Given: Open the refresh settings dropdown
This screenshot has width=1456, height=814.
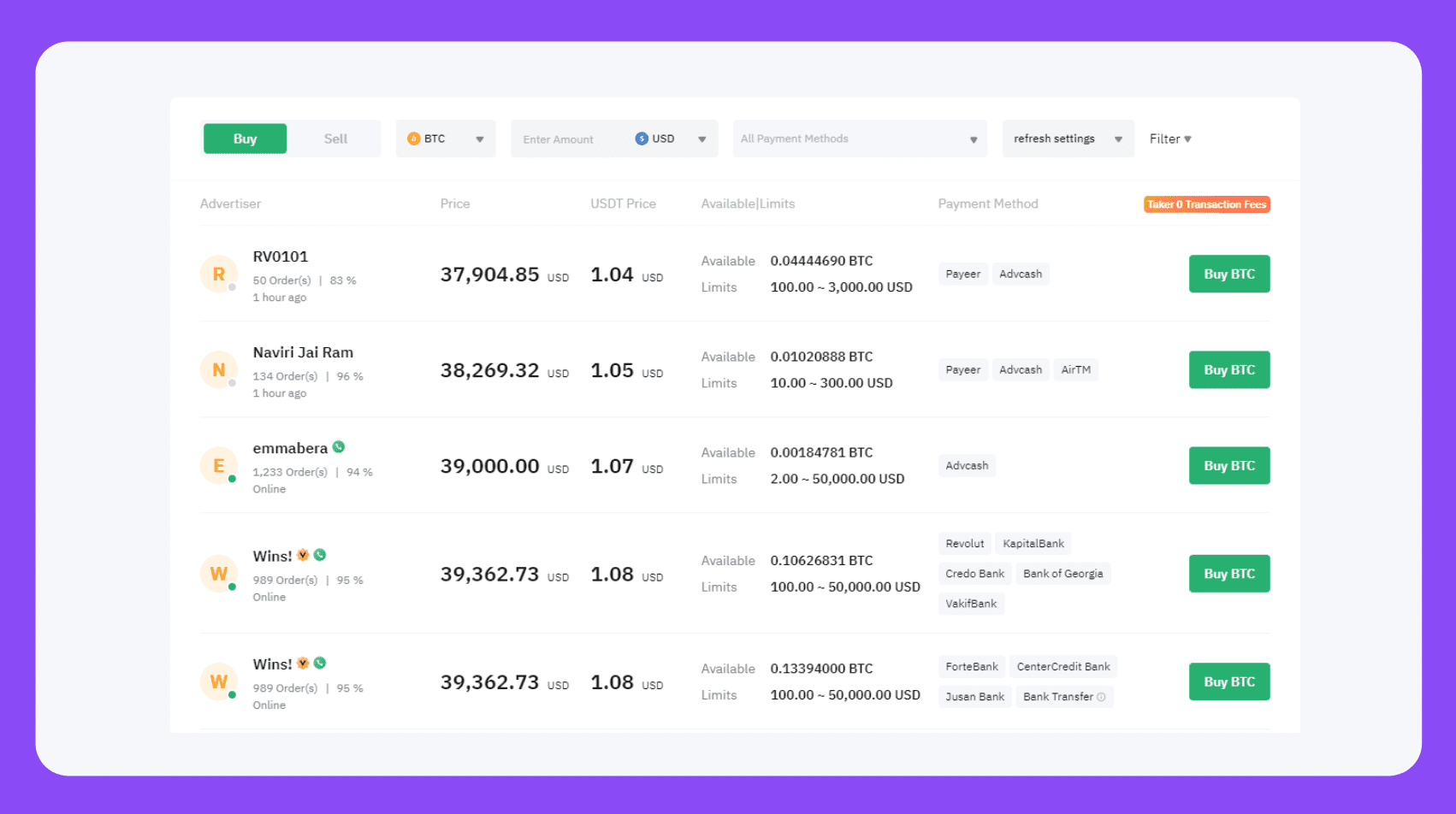Looking at the screenshot, I should [1068, 139].
